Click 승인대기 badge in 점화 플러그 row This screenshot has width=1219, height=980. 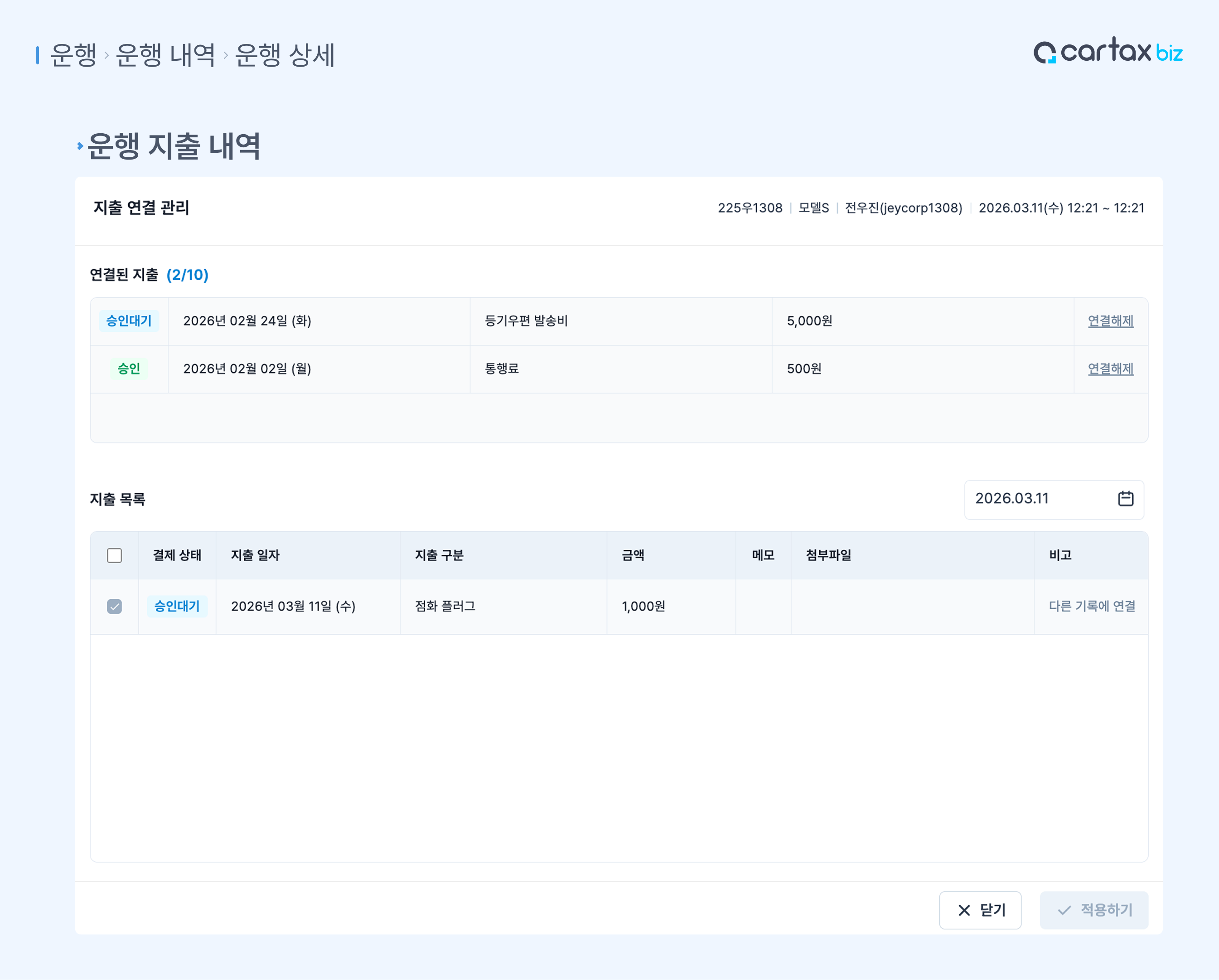[x=177, y=606]
